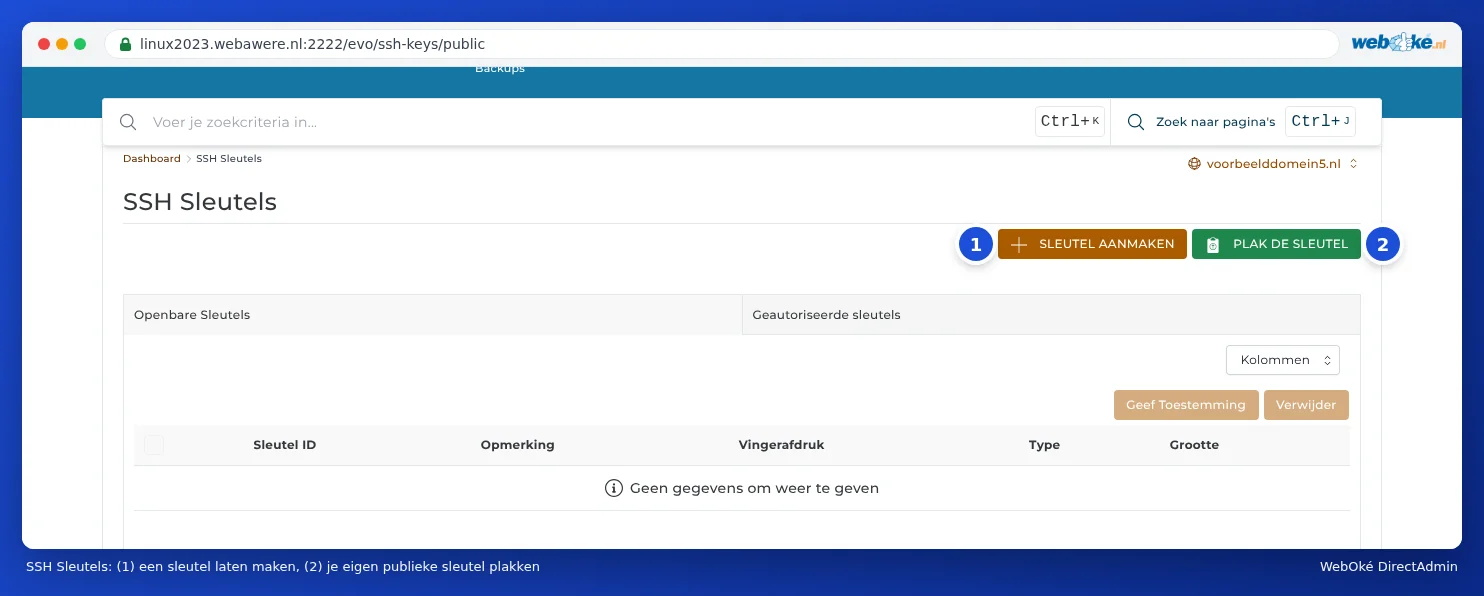This screenshot has width=1484, height=596.
Task: Switch to the Geautoriseerde sleutels tab
Action: [x=1051, y=315]
